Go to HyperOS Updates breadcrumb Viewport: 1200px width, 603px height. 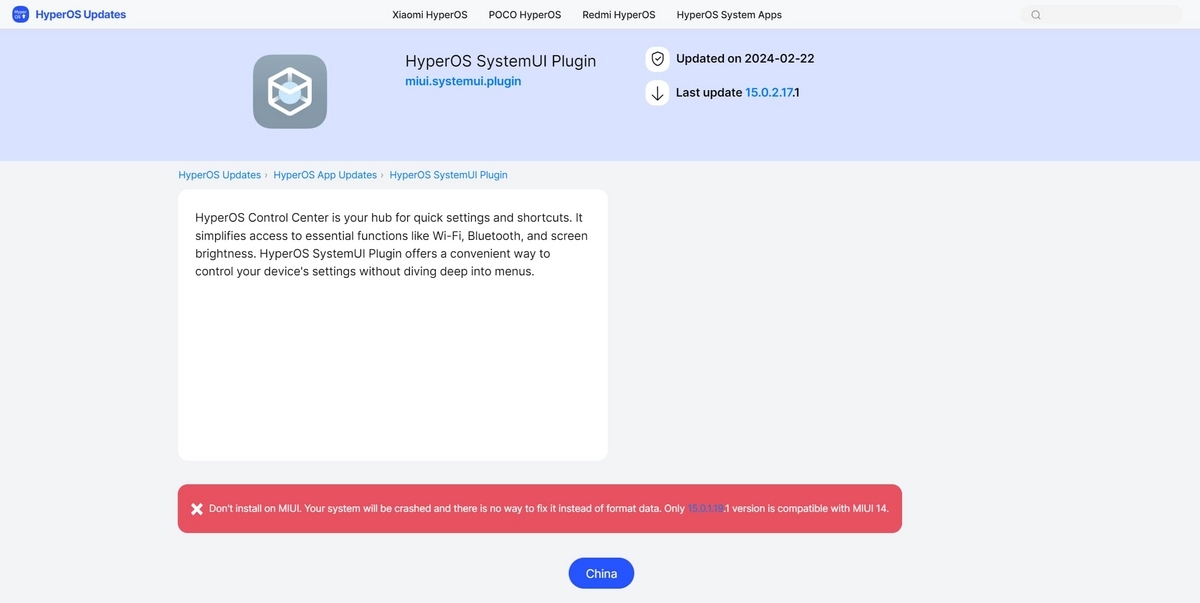point(220,175)
